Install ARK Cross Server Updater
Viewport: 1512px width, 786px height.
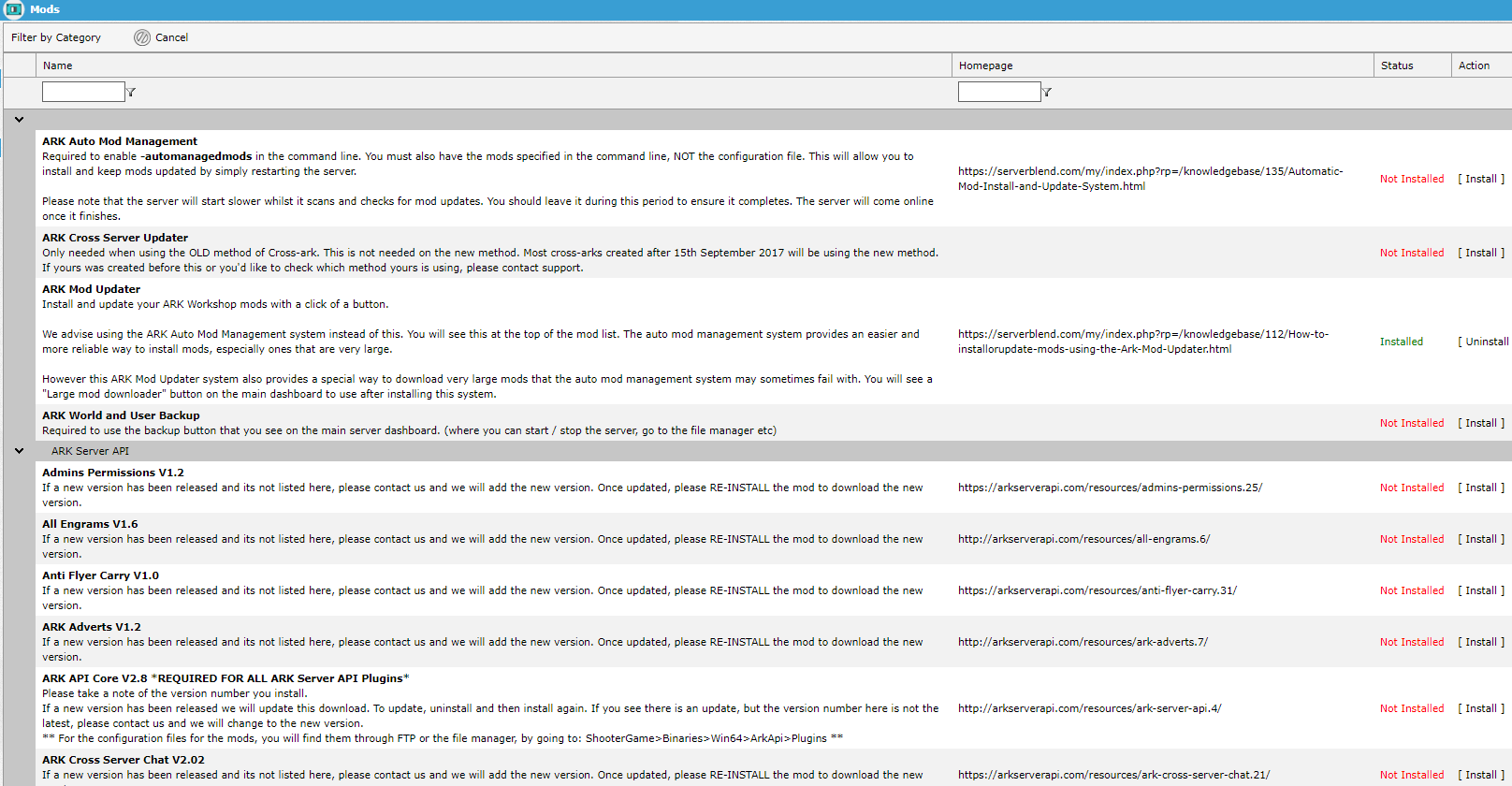tap(1480, 253)
